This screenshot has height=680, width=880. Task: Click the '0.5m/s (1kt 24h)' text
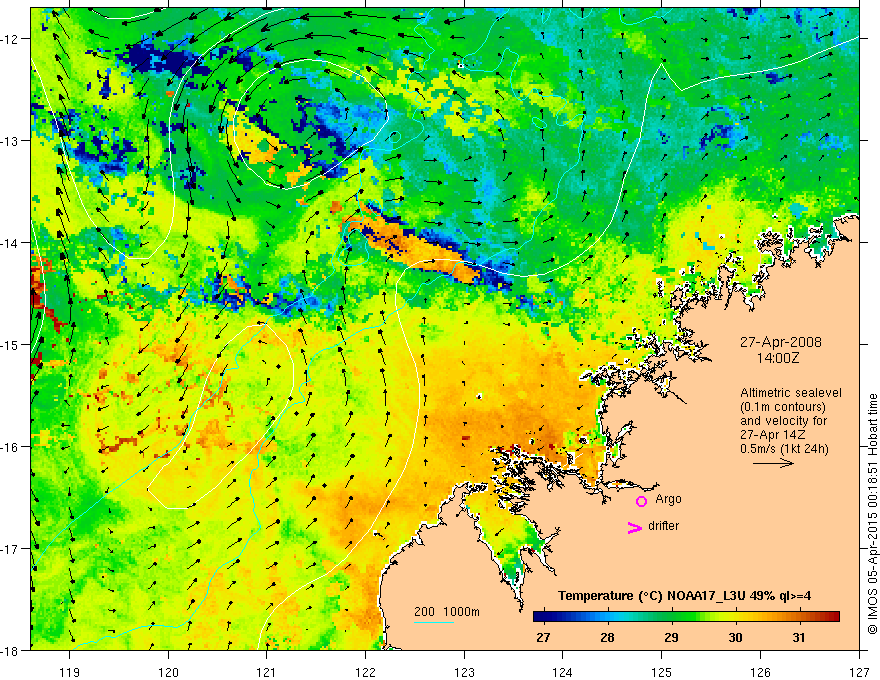point(784,448)
